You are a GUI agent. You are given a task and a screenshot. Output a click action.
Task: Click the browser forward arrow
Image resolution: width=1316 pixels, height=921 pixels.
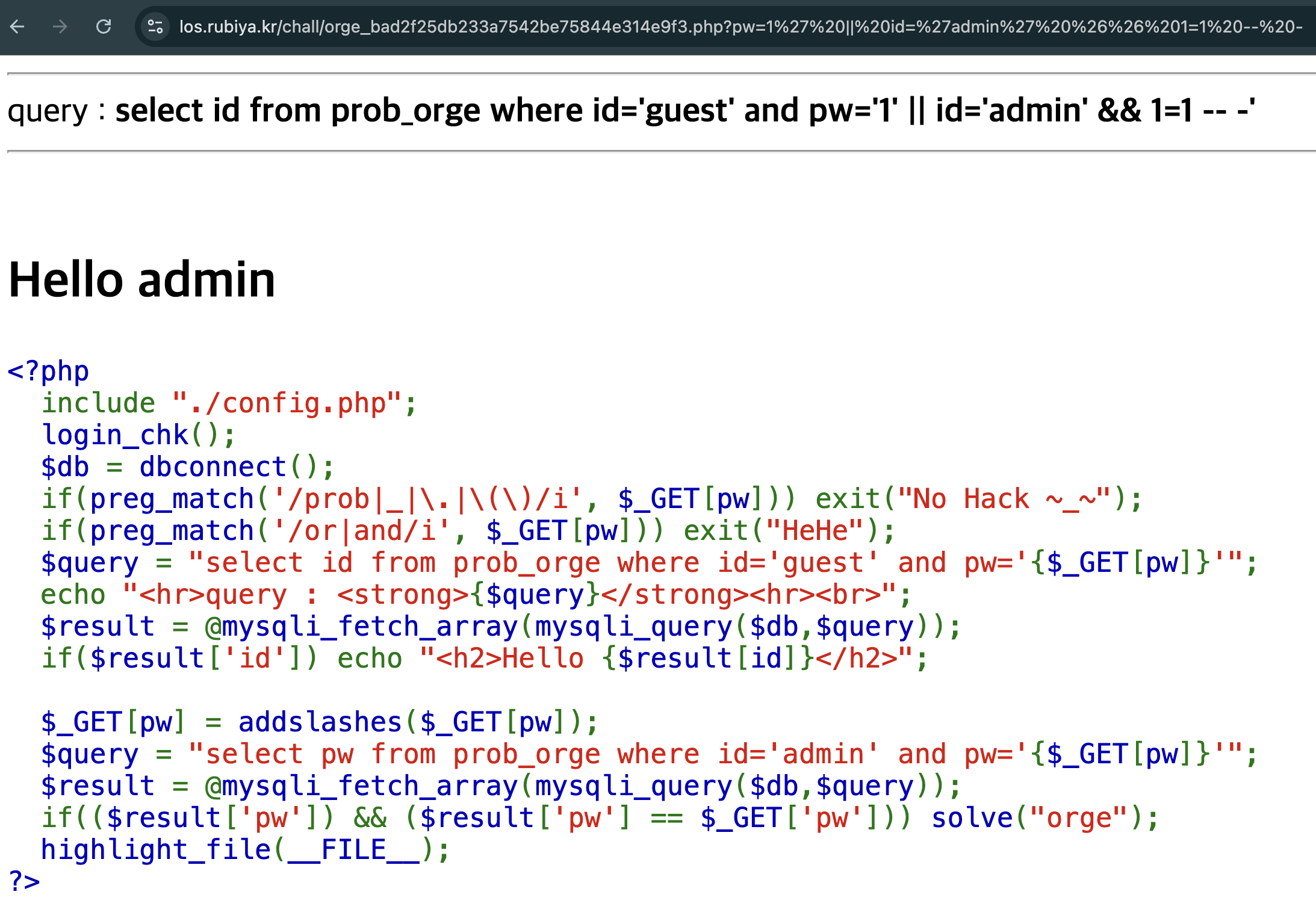pos(60,26)
